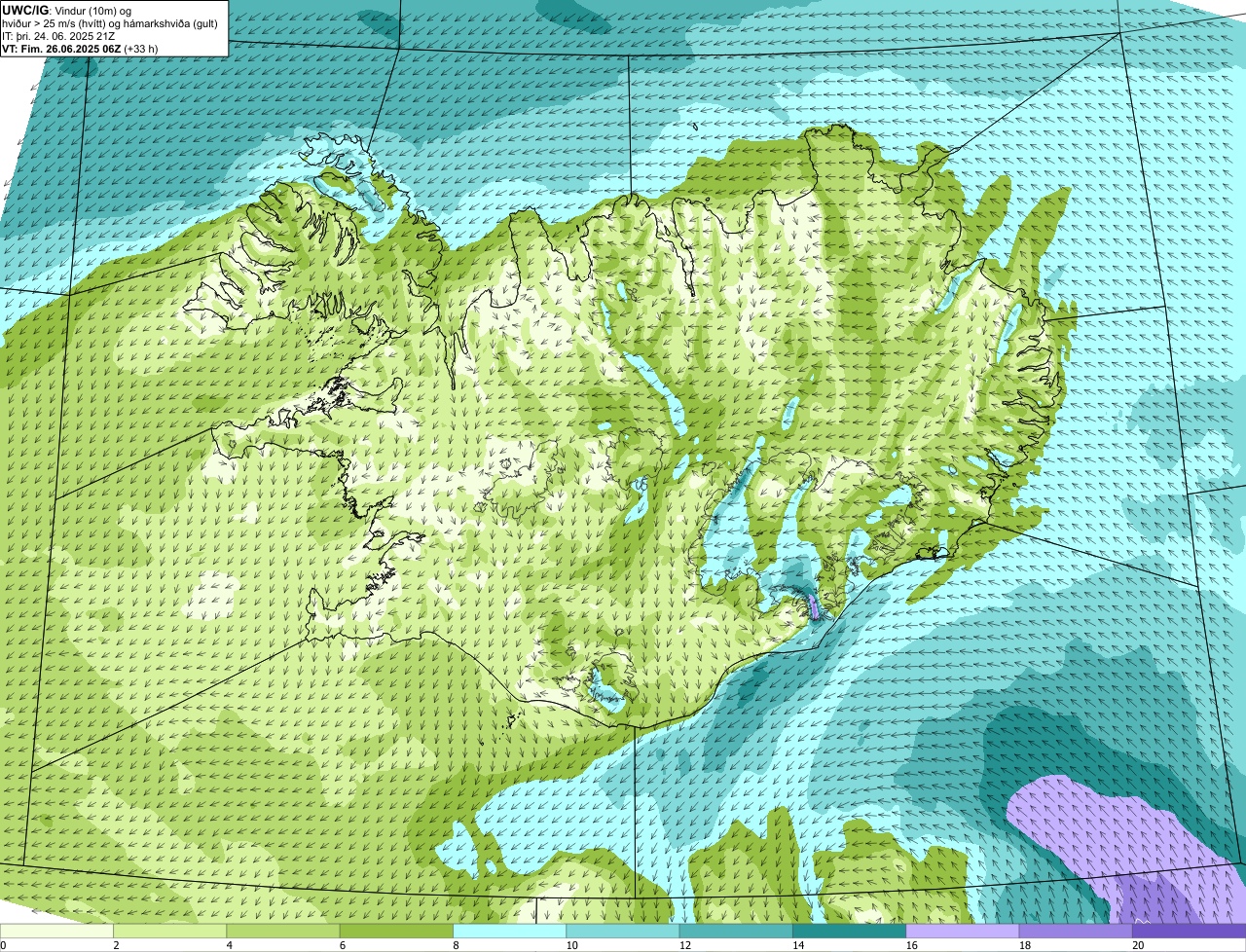Click the legend tick label '8'
Image resolution: width=1246 pixels, height=952 pixels.
pos(454,945)
